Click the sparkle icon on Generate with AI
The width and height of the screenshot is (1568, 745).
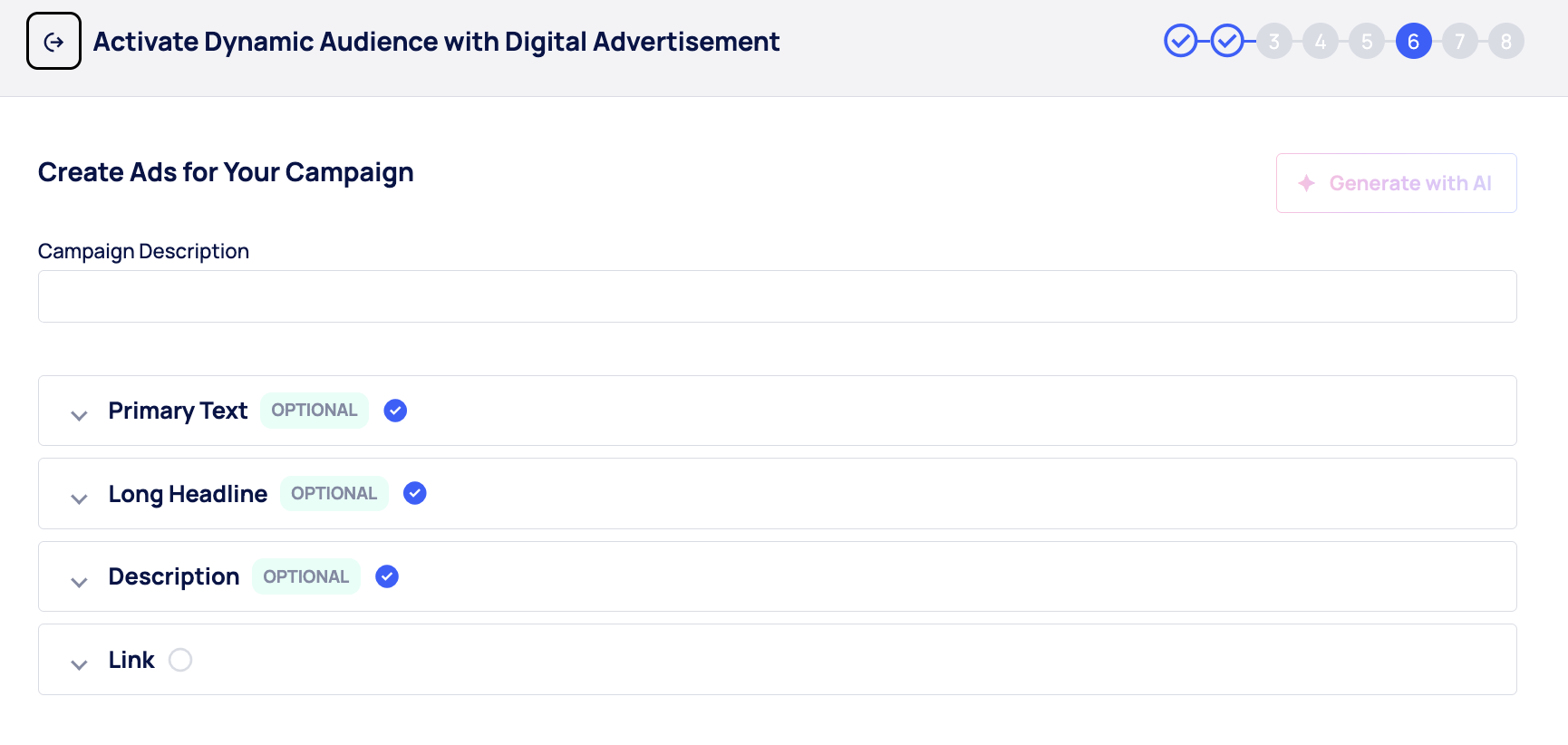tap(1306, 183)
